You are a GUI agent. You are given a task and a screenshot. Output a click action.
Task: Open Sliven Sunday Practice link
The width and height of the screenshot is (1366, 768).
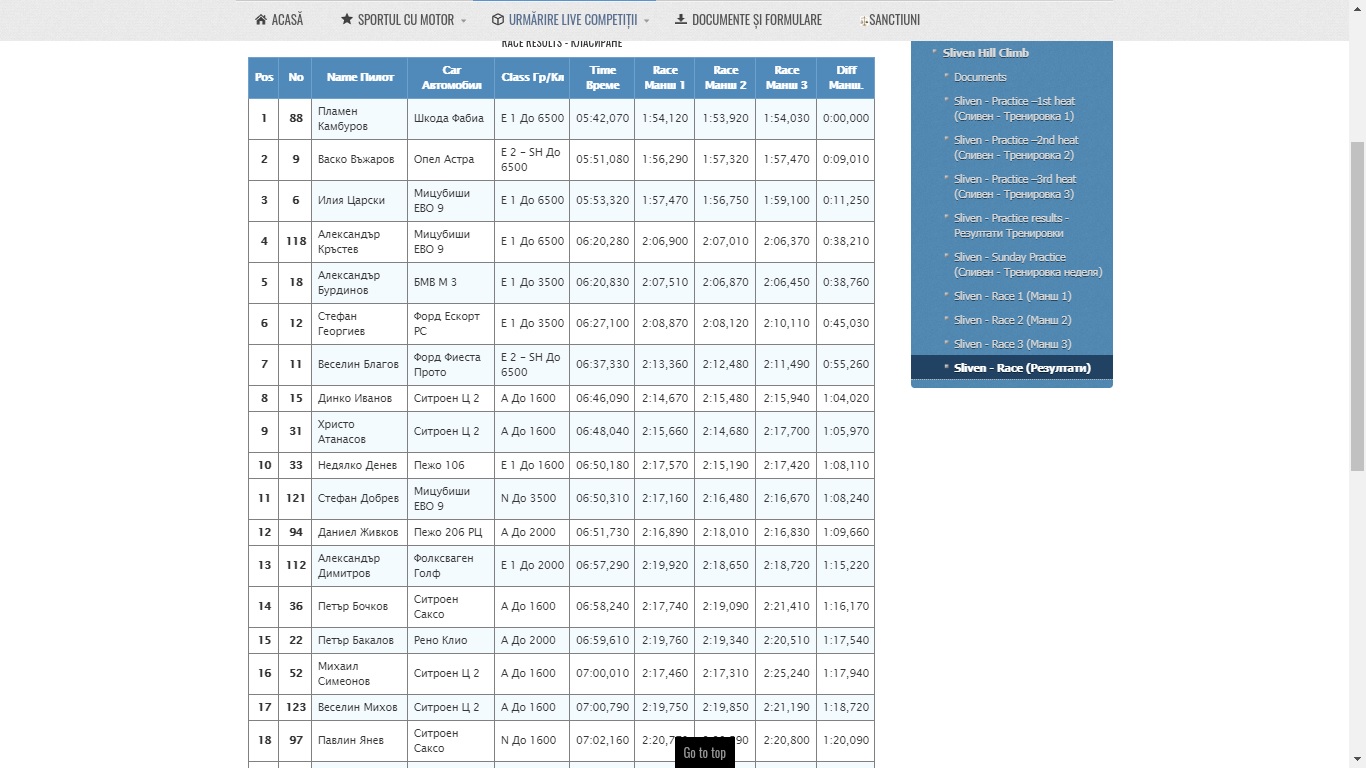tap(1027, 264)
